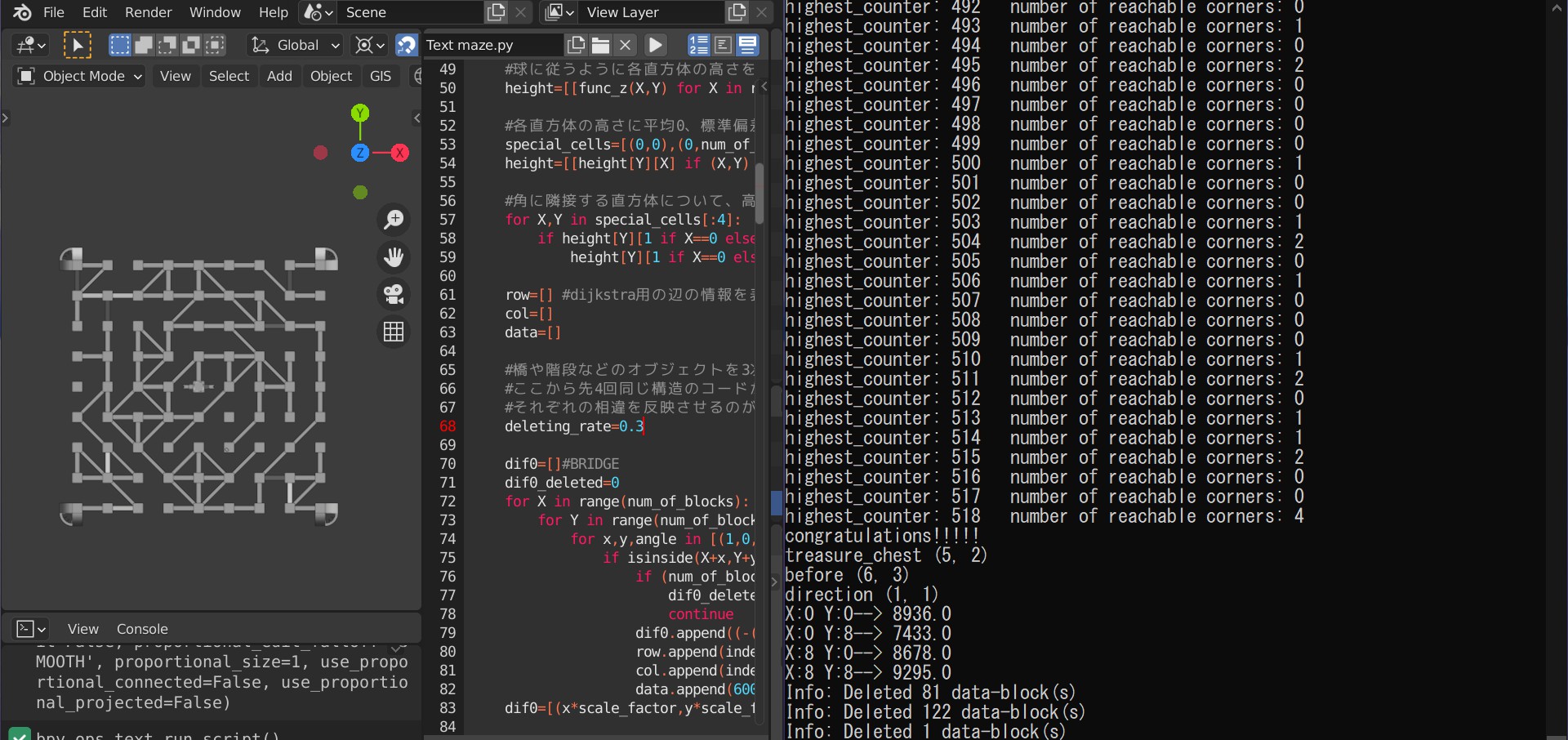The image size is (1568, 740).
Task: Toggle the snapping magnet
Action: 406,45
